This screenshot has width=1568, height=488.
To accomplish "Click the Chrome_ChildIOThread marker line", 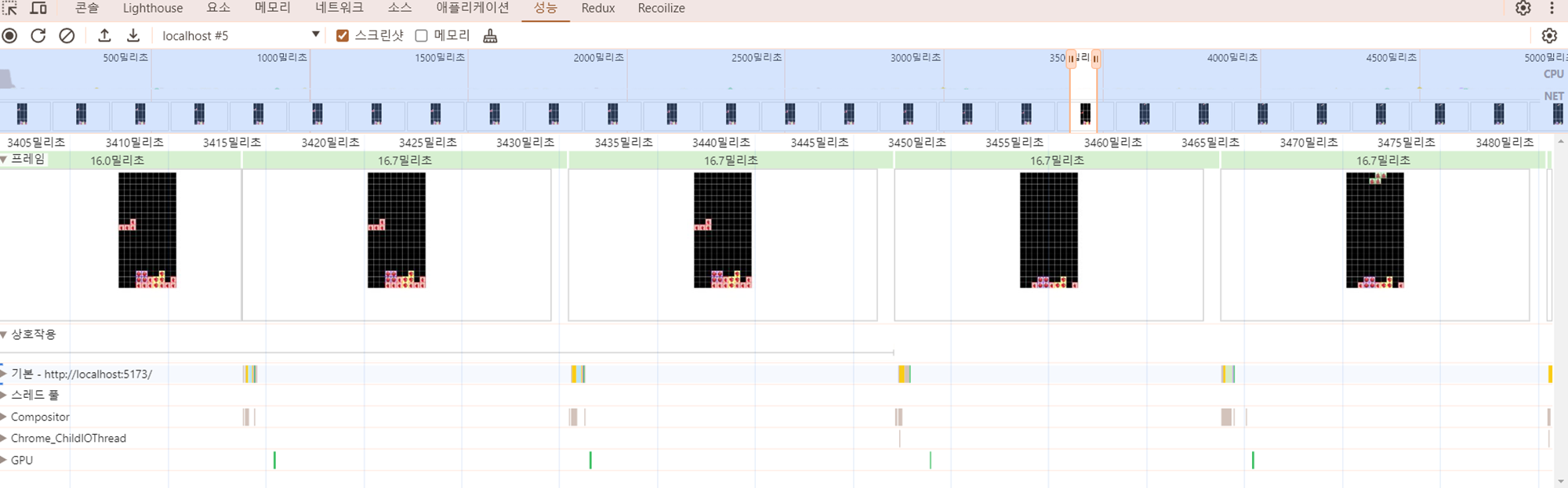I will (900, 438).
